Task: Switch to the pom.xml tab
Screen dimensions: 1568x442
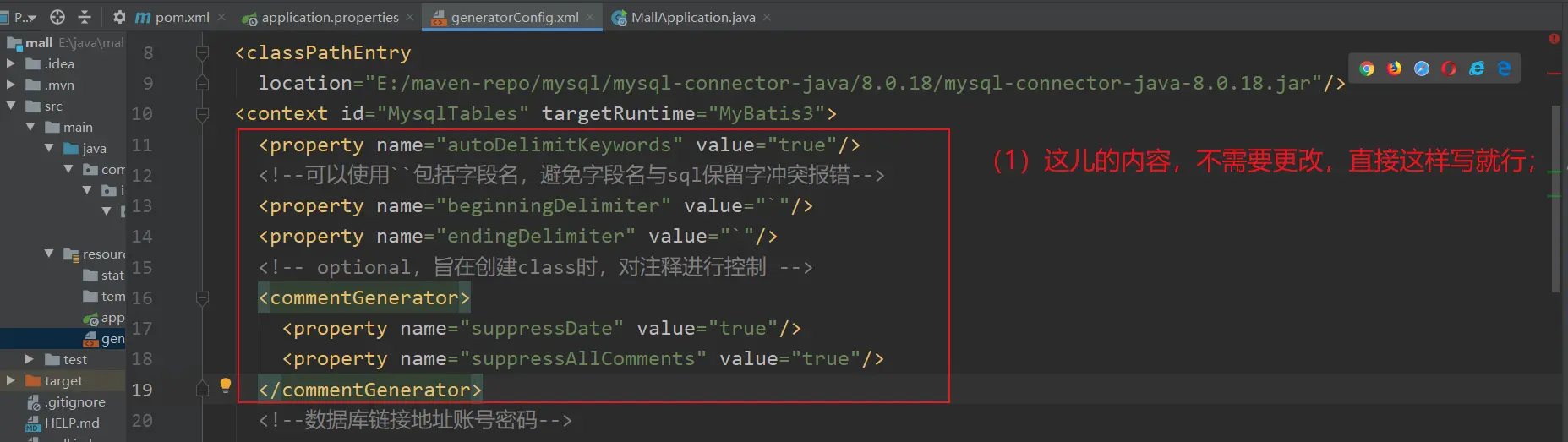Action: click(181, 17)
